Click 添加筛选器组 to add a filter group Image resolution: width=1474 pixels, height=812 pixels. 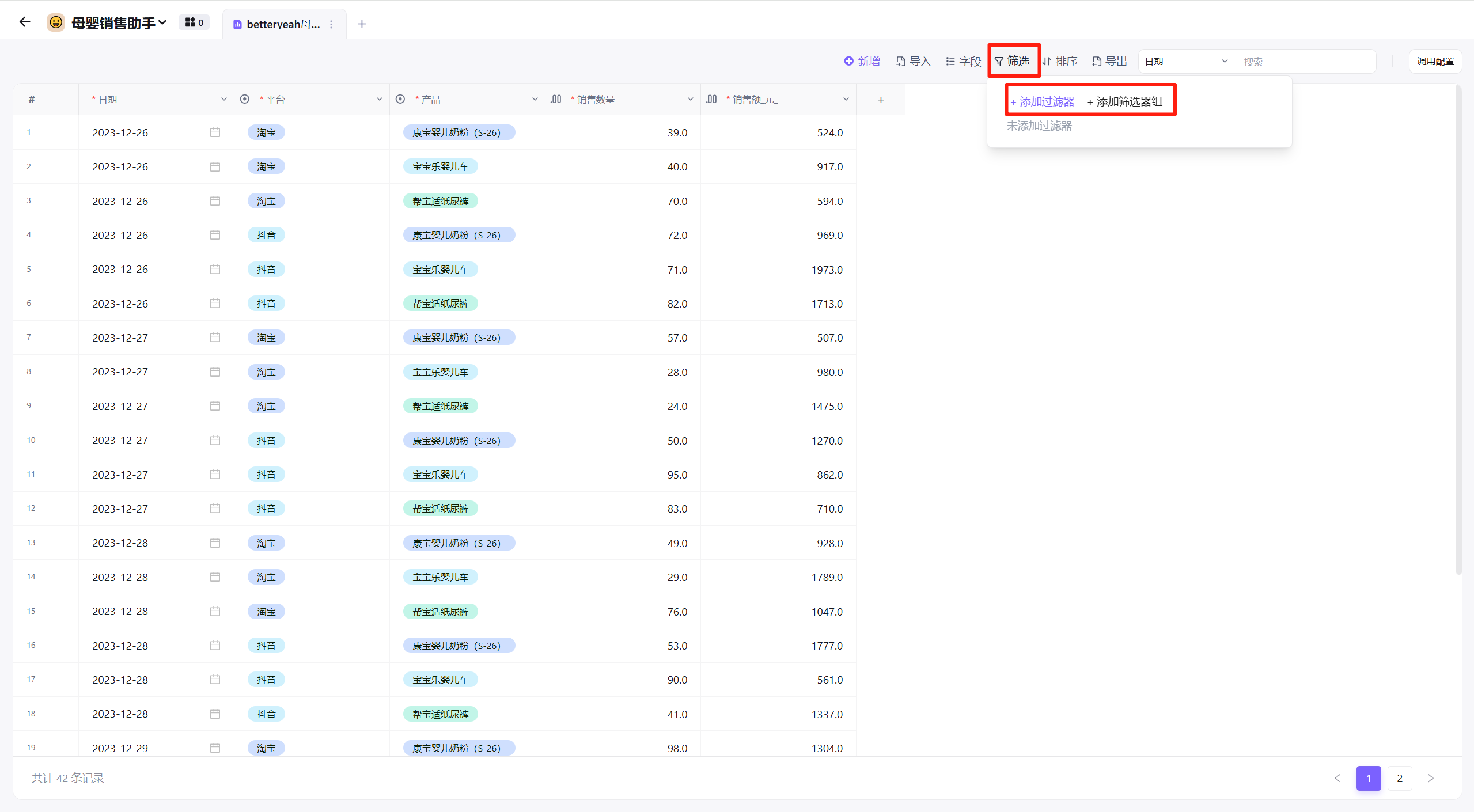coord(1125,101)
